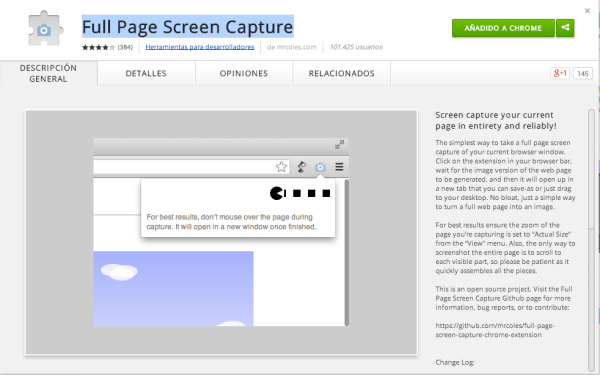
Task: Click the AÑADIDO A CHROME button
Action: [x=503, y=28]
